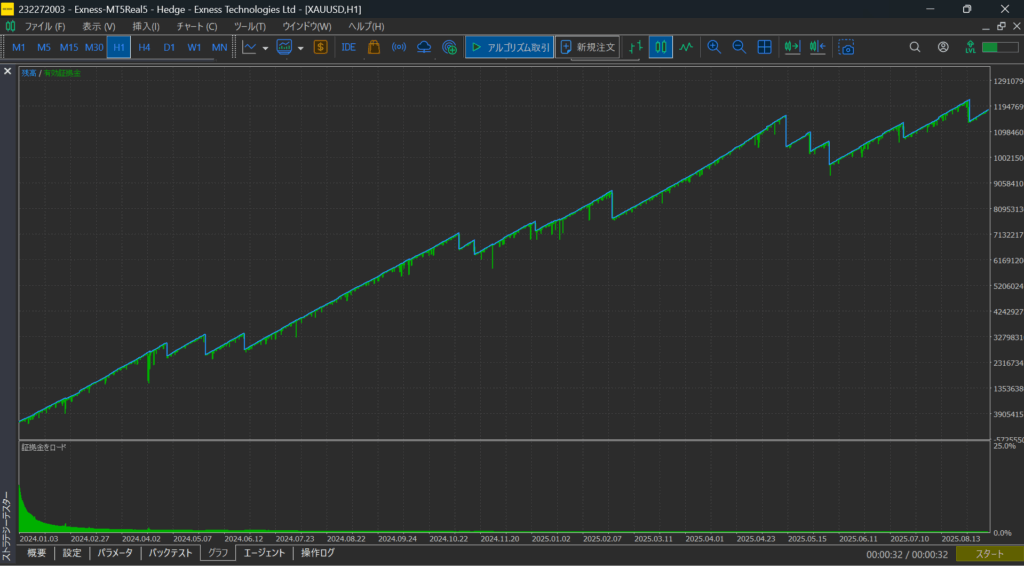Viewport: 1024px width, 566px height.
Task: Click the 新規注文 new order button
Action: point(588,47)
